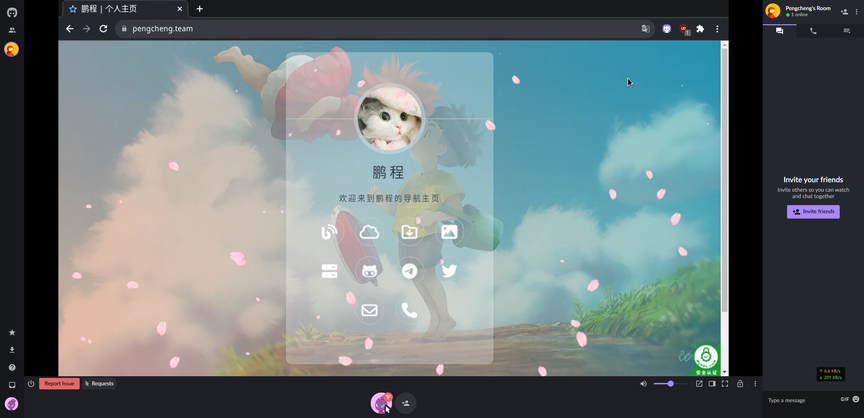
Task: Click the download icon in sidebar
Action: click(12, 350)
